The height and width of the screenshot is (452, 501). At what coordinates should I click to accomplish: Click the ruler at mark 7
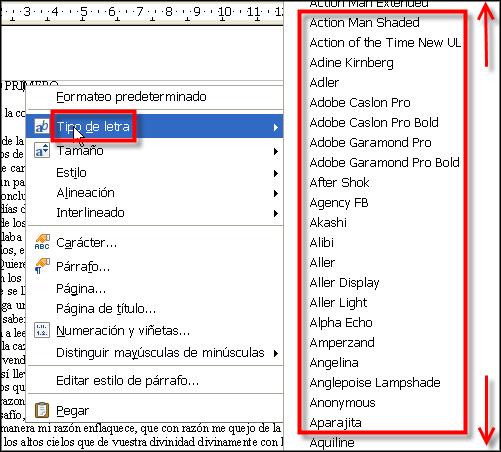point(140,12)
